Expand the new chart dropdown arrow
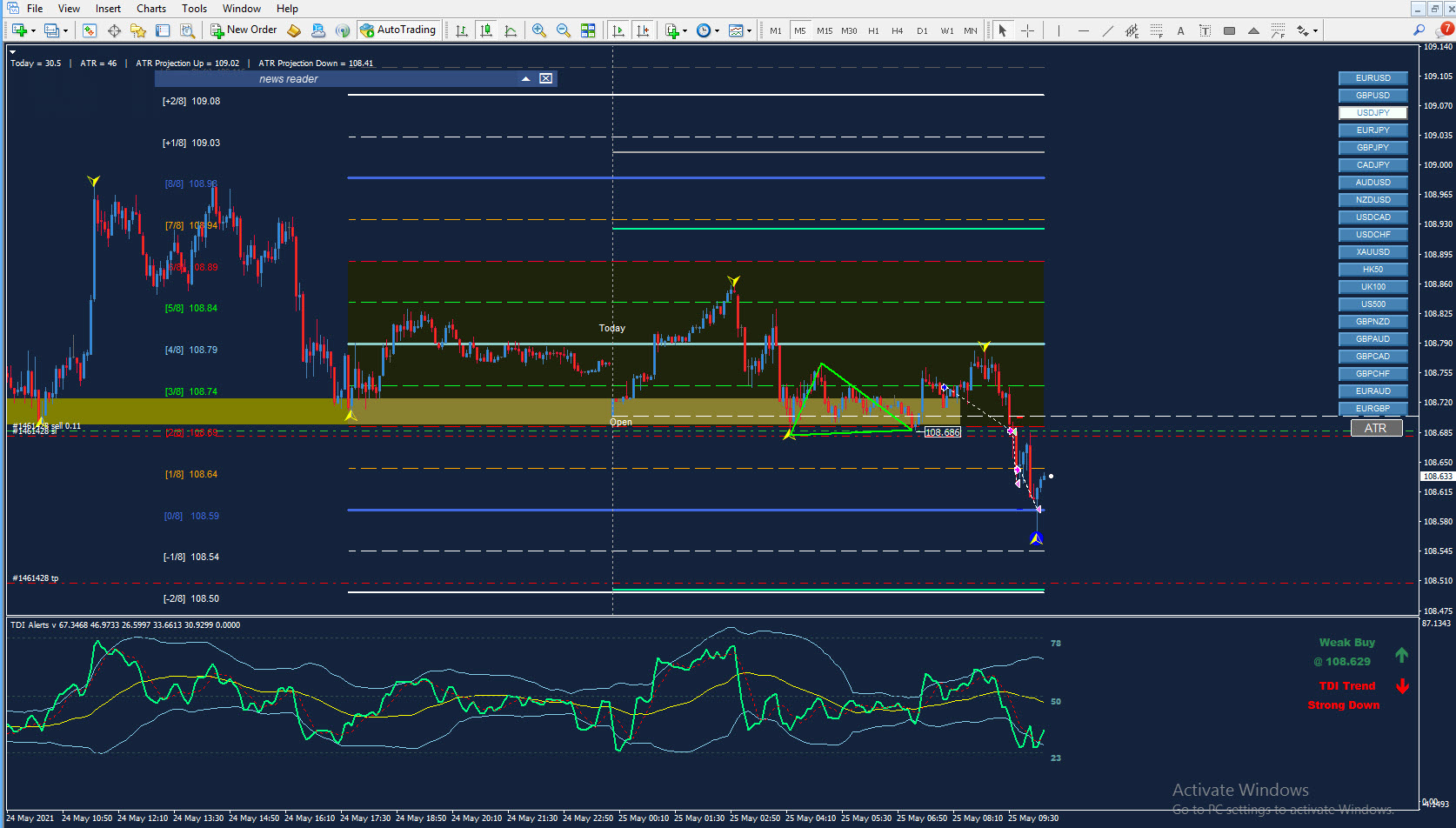1456x828 pixels. coord(33,31)
